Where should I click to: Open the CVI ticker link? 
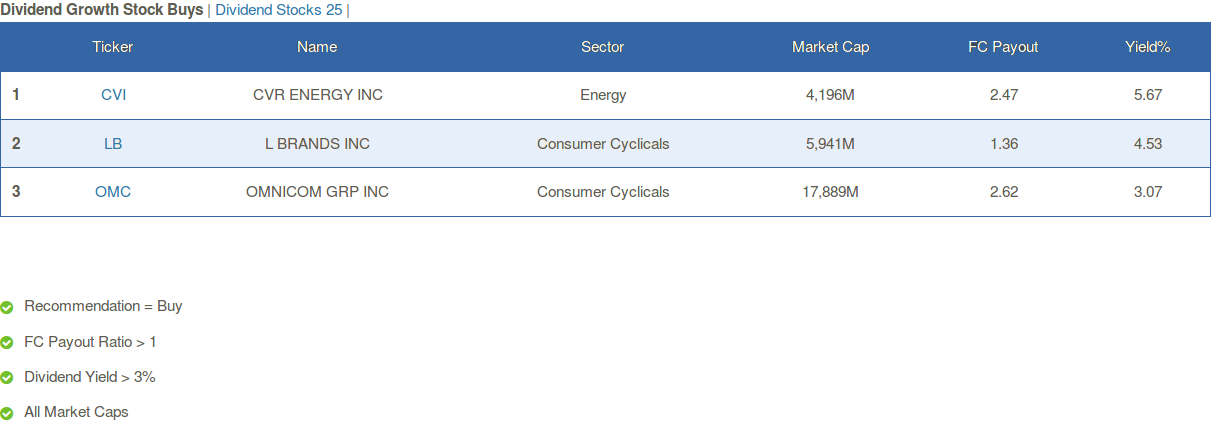pos(113,95)
